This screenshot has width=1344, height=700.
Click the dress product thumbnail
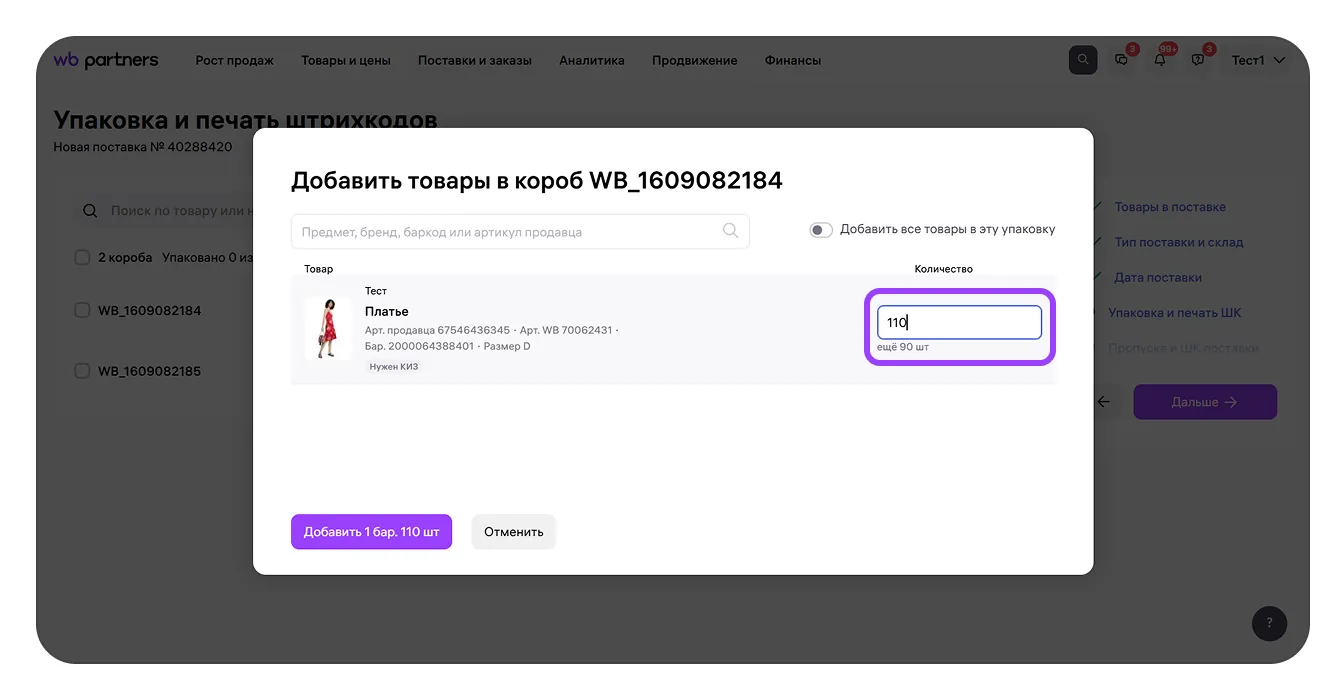[x=328, y=328]
